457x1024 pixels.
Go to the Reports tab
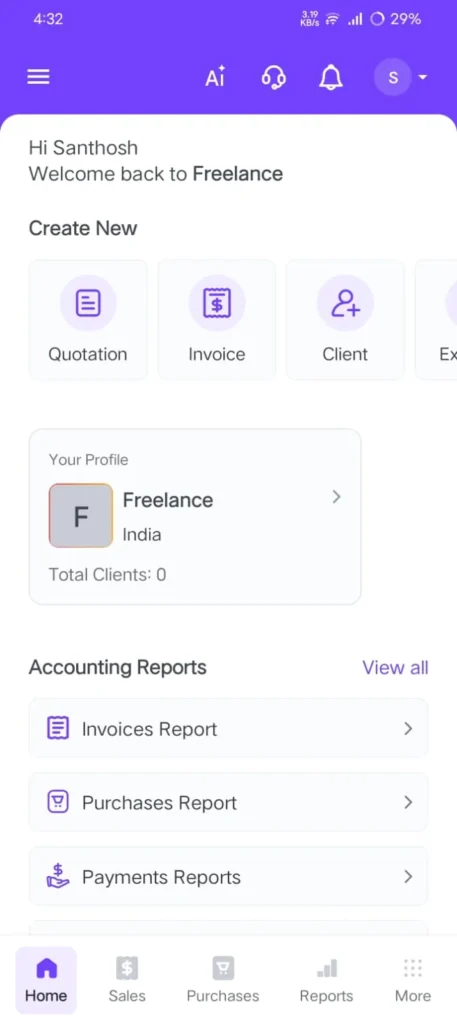[326, 980]
